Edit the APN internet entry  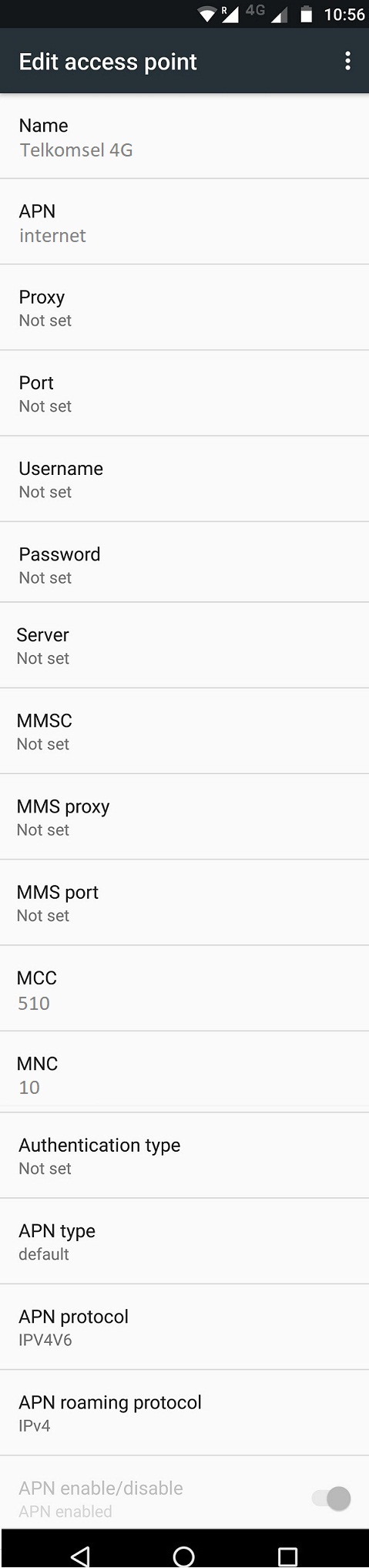tap(184, 222)
